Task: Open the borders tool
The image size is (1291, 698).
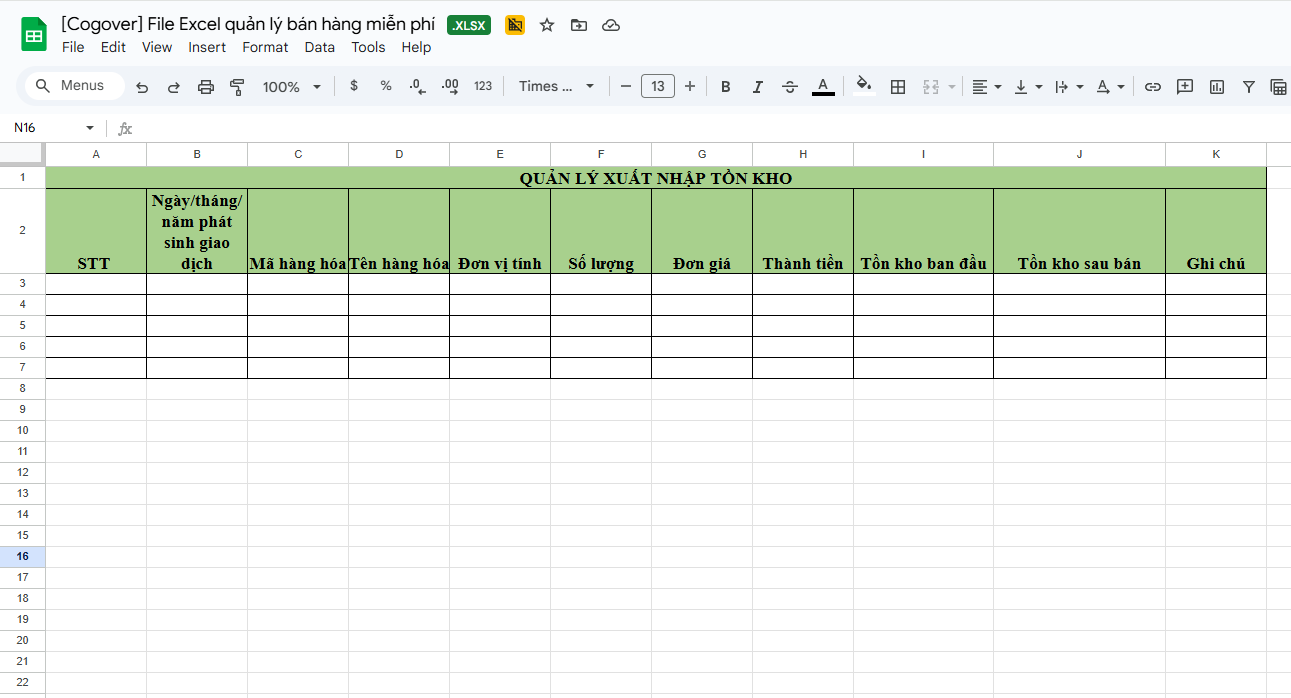Action: (898, 87)
